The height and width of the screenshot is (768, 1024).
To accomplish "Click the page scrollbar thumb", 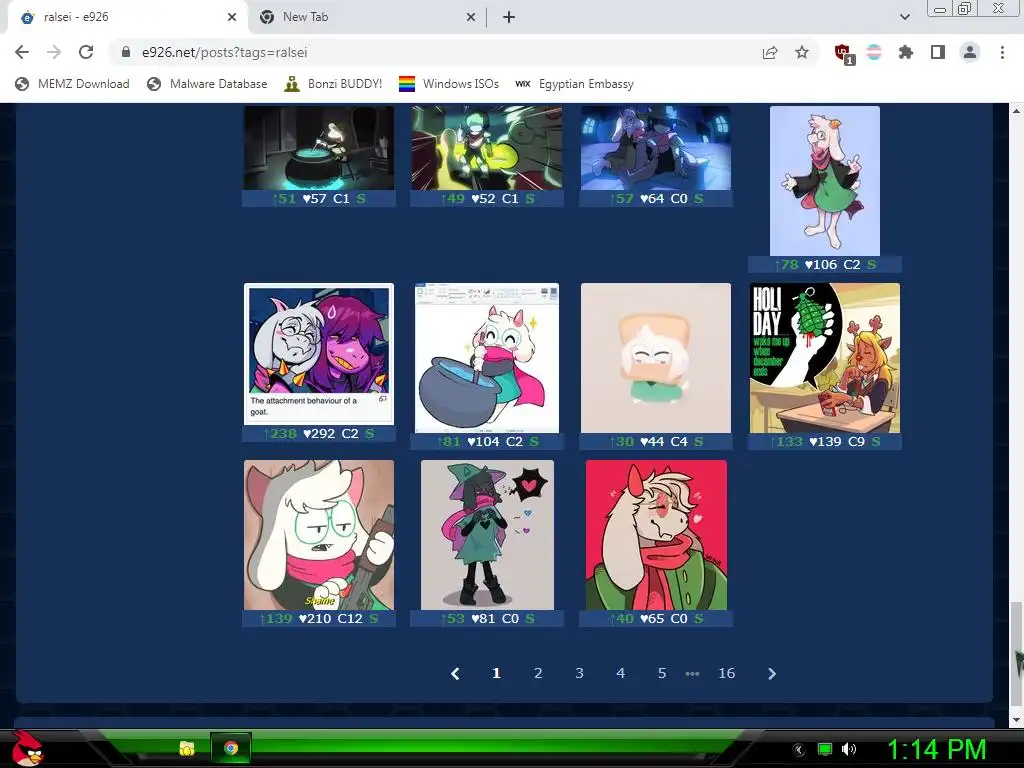I will 1016,653.
